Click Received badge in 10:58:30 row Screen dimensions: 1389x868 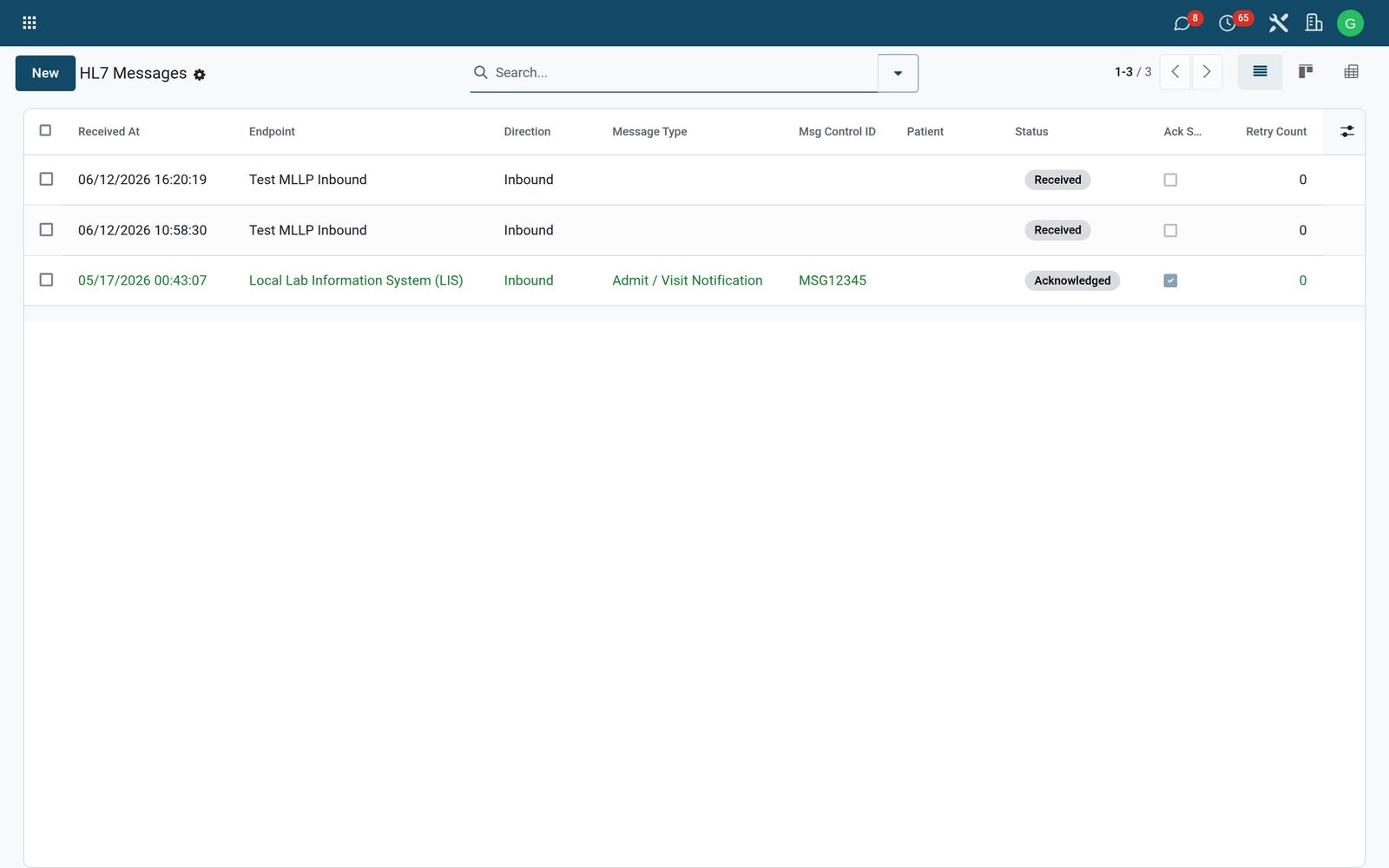pos(1057,230)
